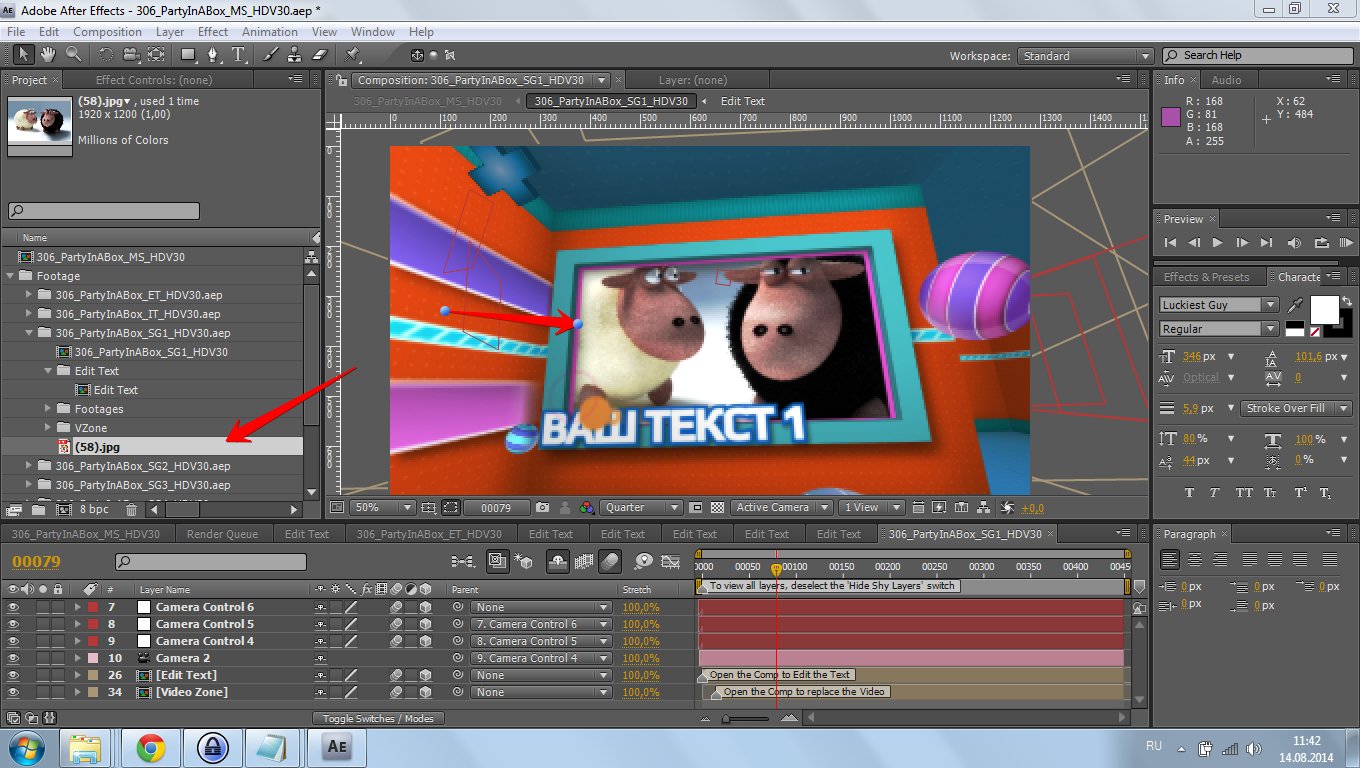
Task: Open the Composition menu
Action: coord(107,32)
